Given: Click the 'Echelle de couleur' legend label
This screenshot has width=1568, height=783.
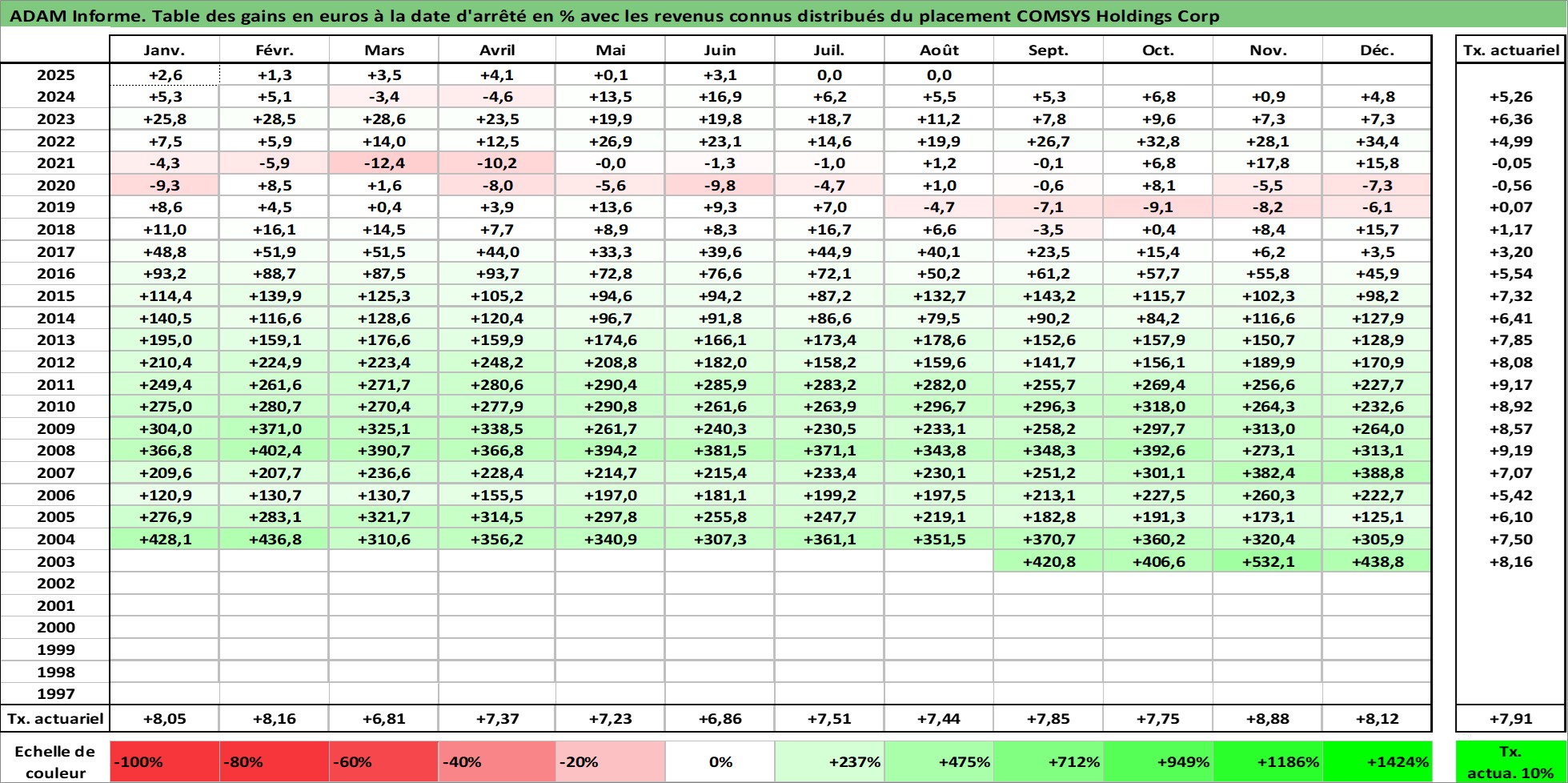Looking at the screenshot, I should pyautogui.click(x=55, y=762).
